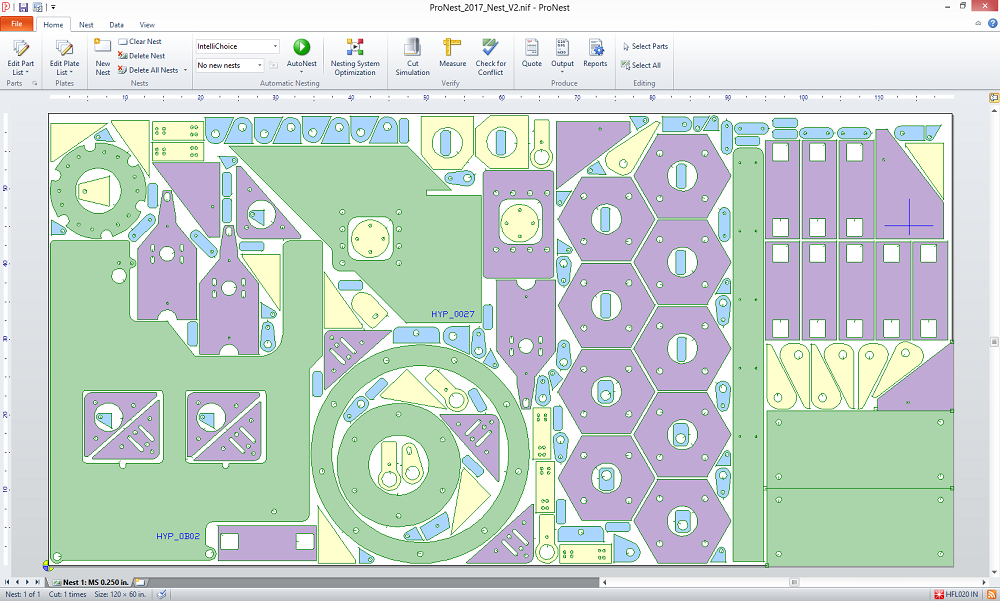Click Select All in Editing group
Image resolution: width=1000 pixels, height=601 pixels.
pyautogui.click(x=640, y=65)
